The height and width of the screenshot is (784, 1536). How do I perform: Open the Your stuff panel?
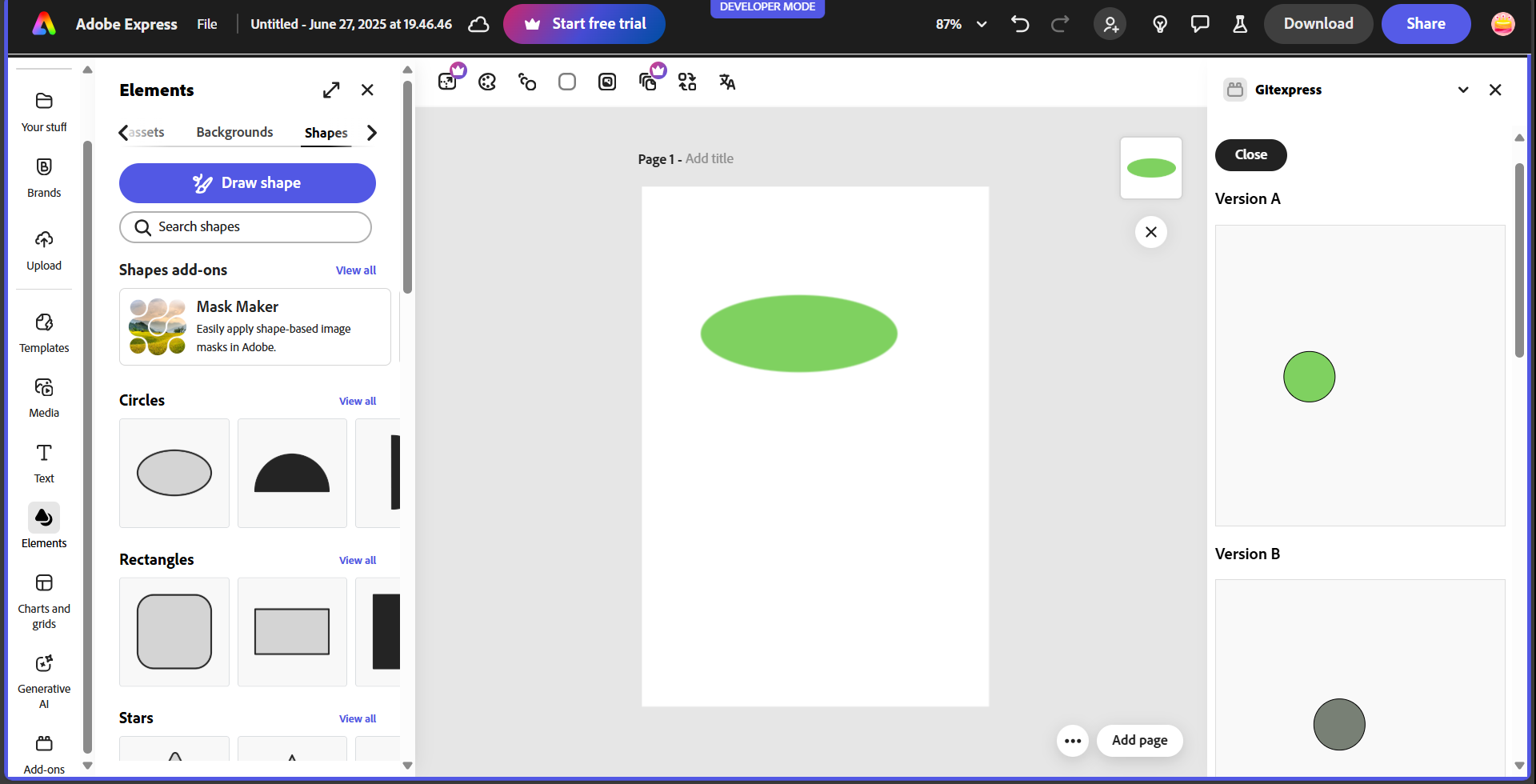(x=44, y=111)
